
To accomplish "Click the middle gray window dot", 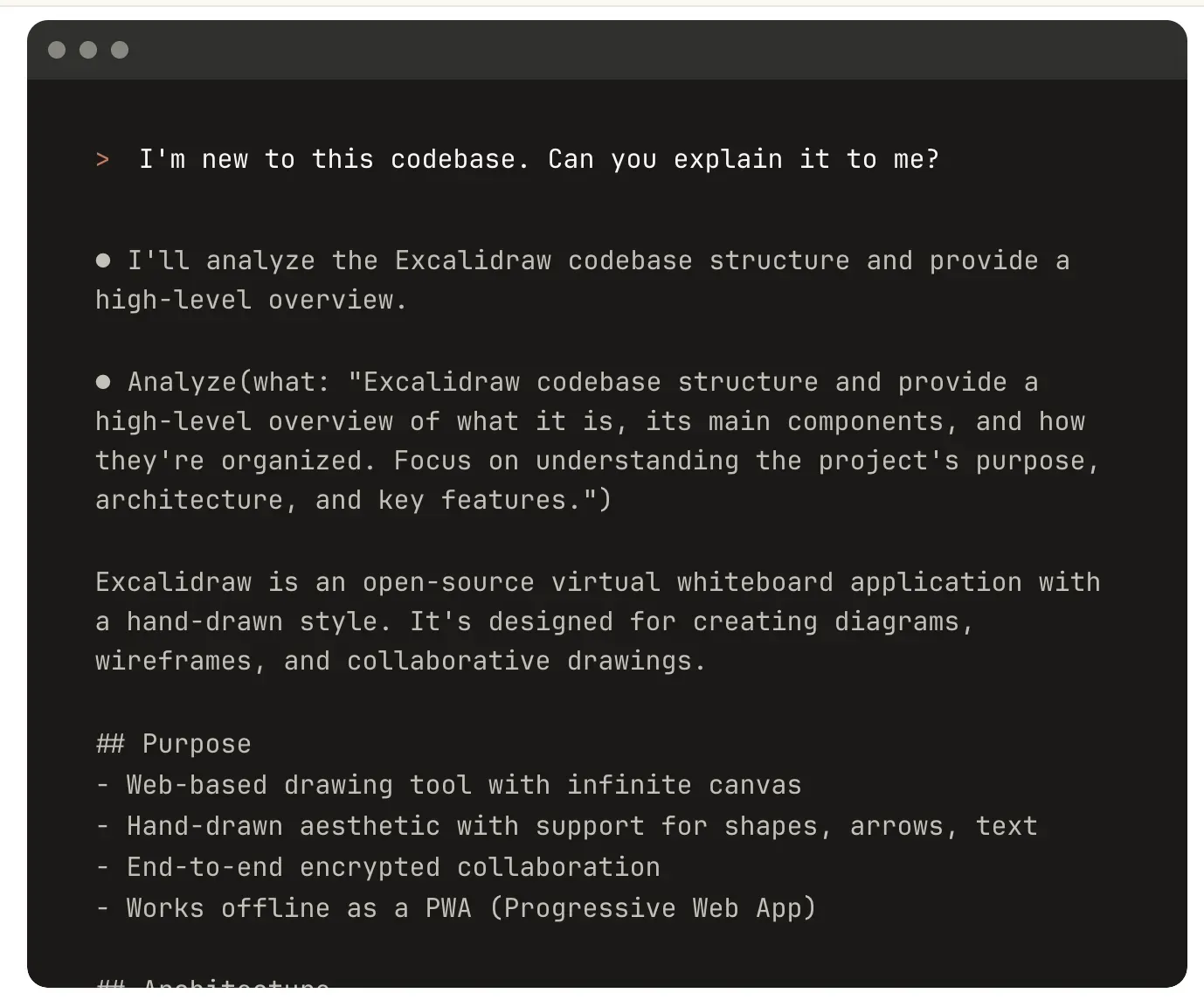I will coord(88,50).
